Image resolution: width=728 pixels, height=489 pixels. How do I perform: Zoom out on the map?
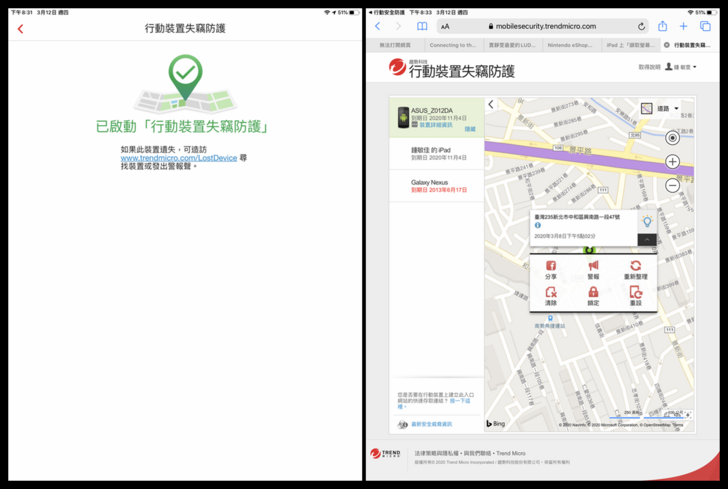(673, 185)
